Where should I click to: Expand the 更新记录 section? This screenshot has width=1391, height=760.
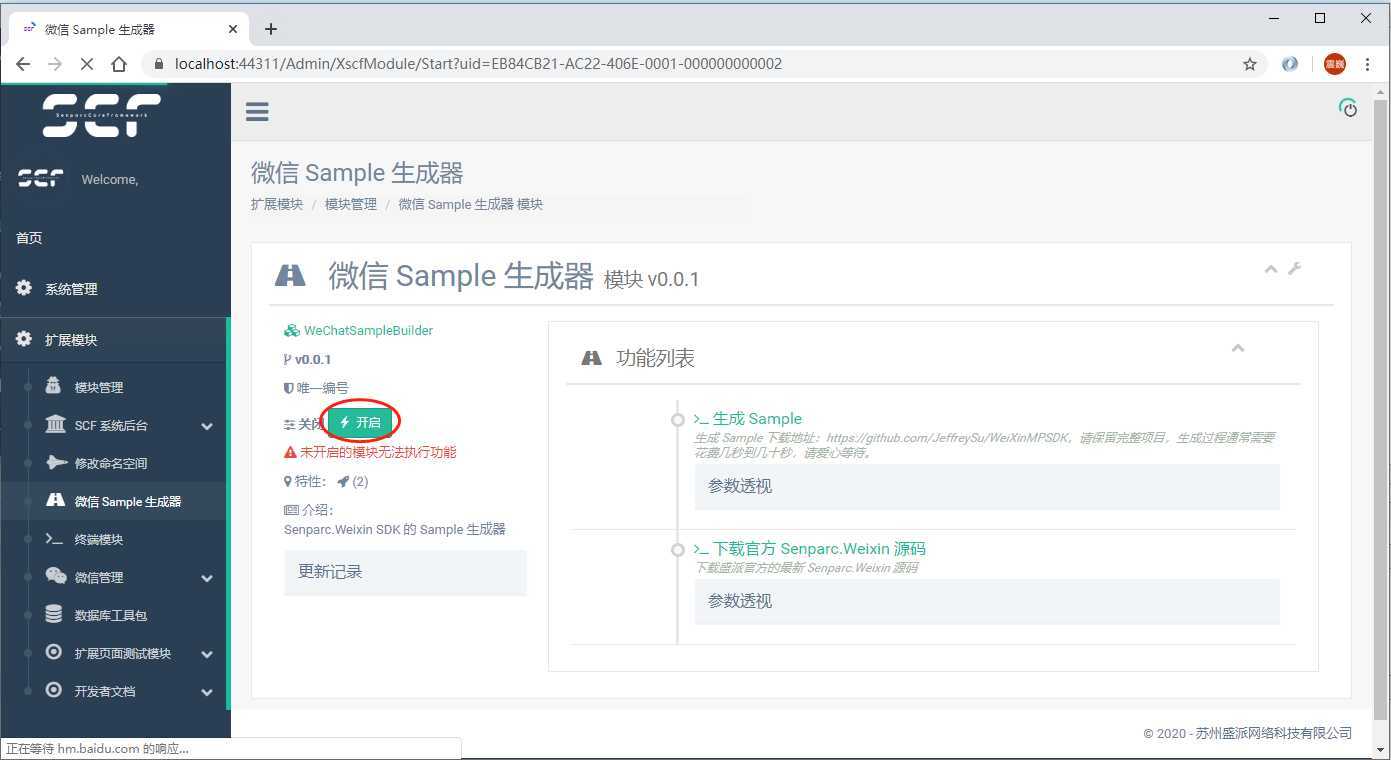point(405,572)
